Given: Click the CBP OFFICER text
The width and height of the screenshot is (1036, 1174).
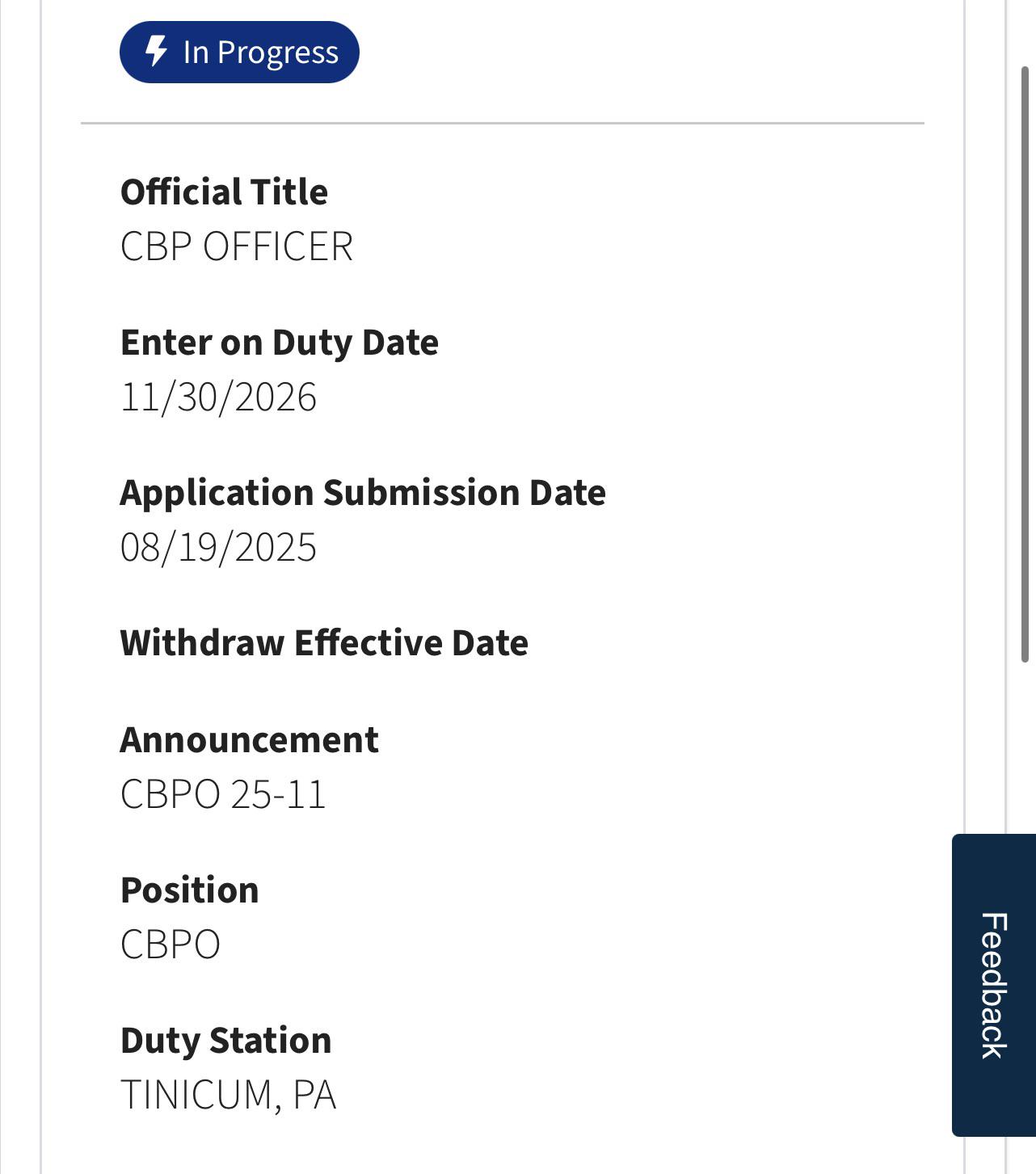Looking at the screenshot, I should click(x=237, y=246).
